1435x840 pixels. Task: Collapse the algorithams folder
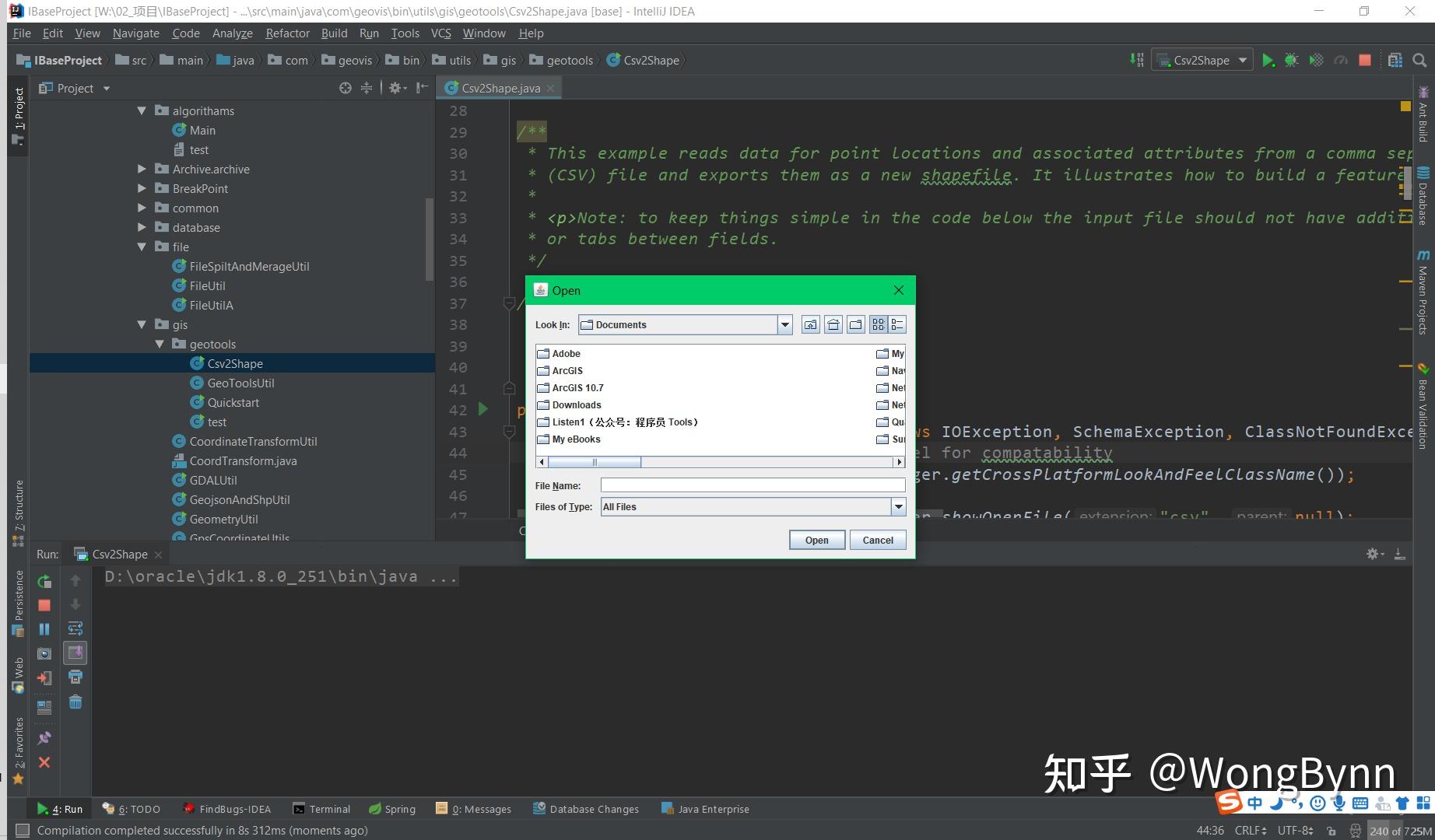coord(142,111)
